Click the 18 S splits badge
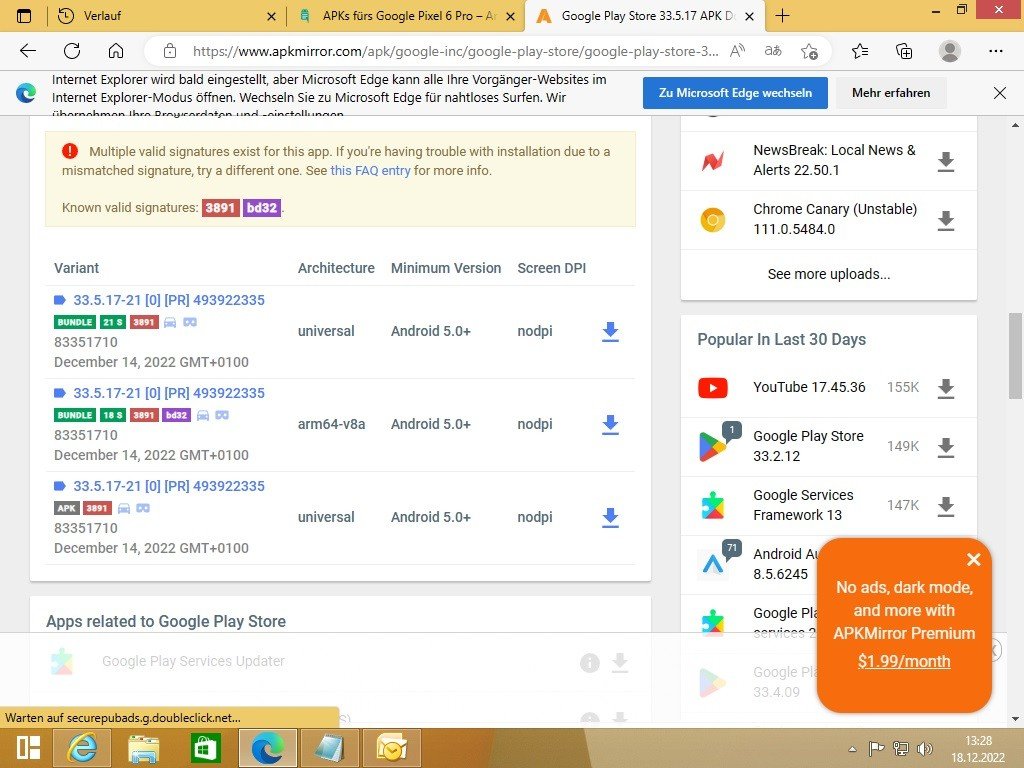The width and height of the screenshot is (1024, 768). 113,415
